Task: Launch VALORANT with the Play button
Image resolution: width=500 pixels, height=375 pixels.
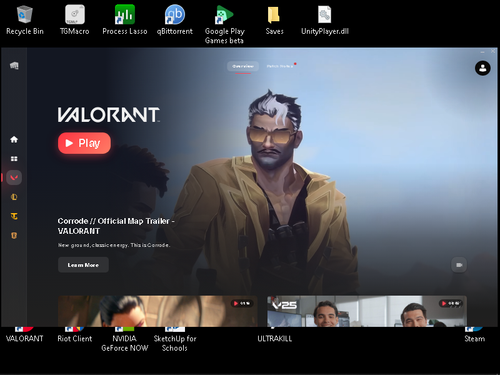Action: tap(84, 143)
